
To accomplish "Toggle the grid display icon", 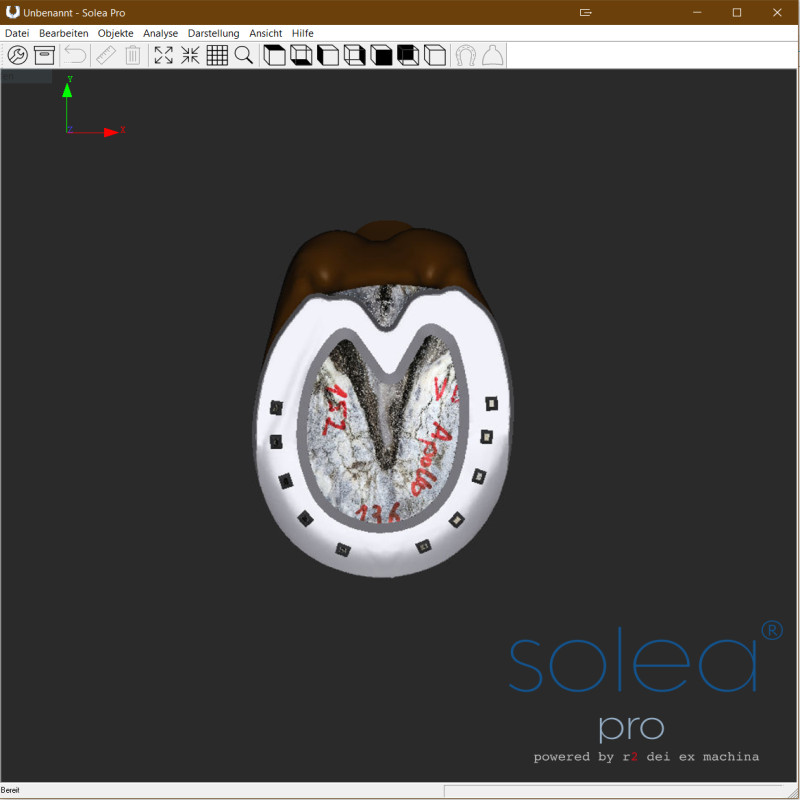I will tap(217, 56).
